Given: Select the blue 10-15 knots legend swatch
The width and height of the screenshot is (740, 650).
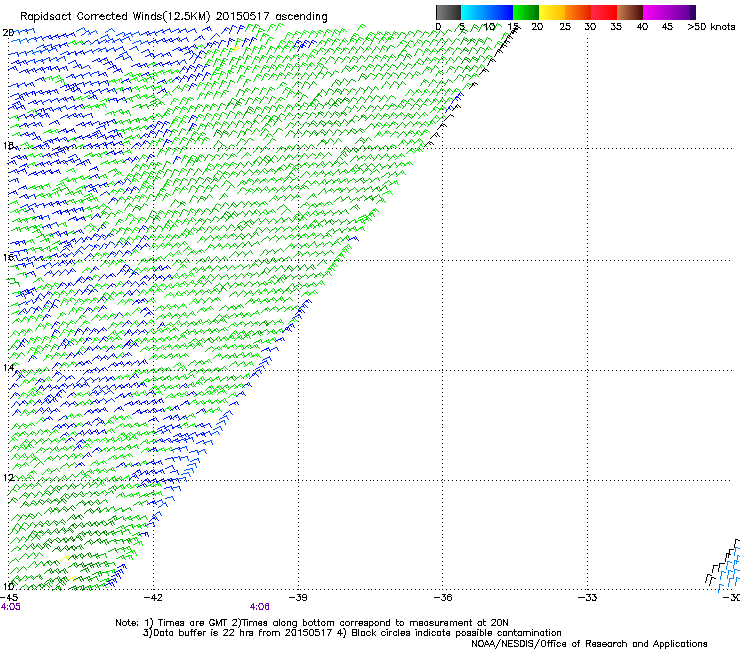Looking at the screenshot, I should pyautogui.click(x=500, y=12).
